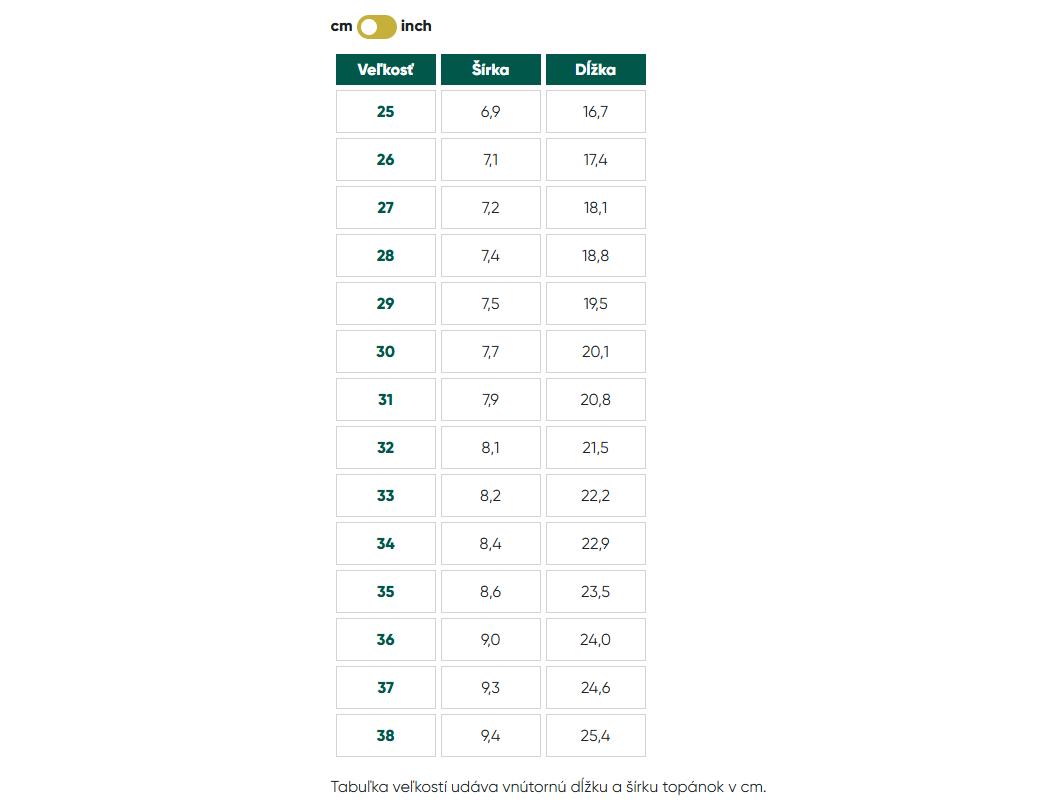Click the Veľkosť column header
Screen dimensions: 1057x804
tap(386, 70)
